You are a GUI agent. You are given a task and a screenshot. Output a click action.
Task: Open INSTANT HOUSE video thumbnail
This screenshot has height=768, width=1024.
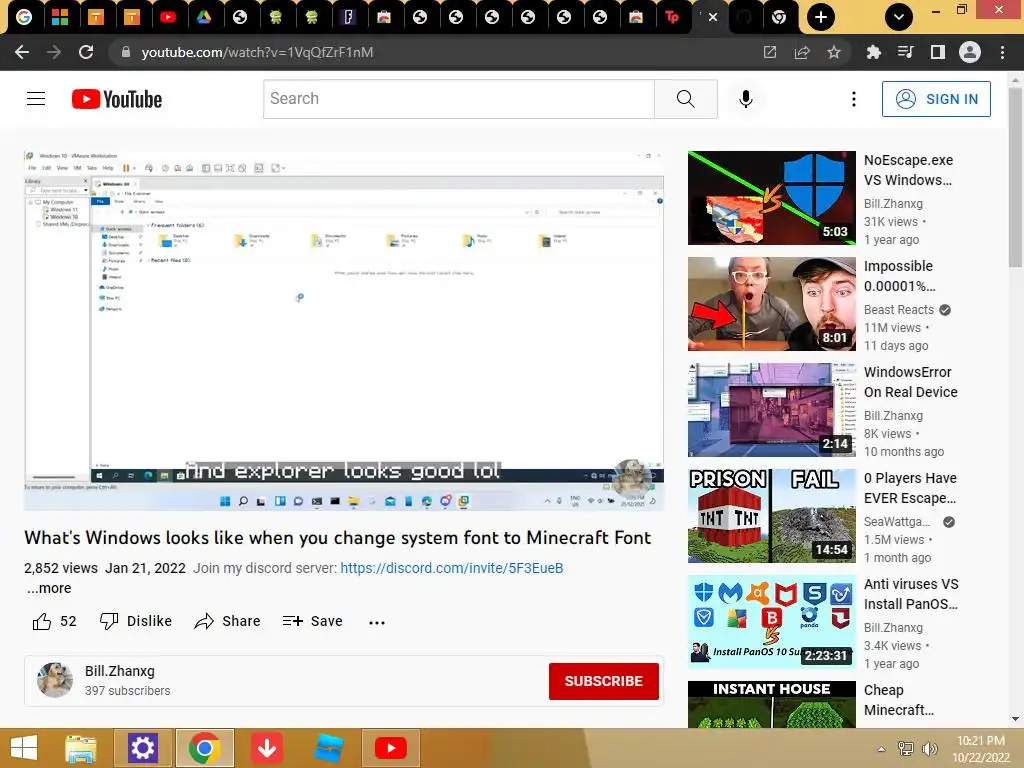tap(771, 705)
